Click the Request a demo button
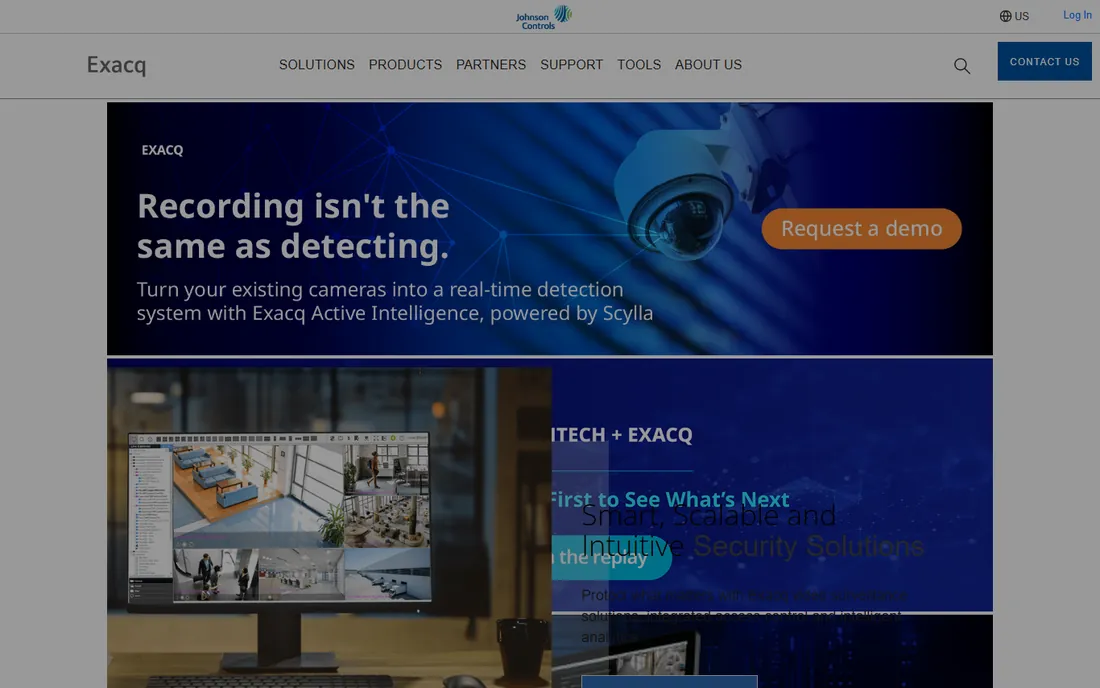The image size is (1100, 688). (861, 229)
